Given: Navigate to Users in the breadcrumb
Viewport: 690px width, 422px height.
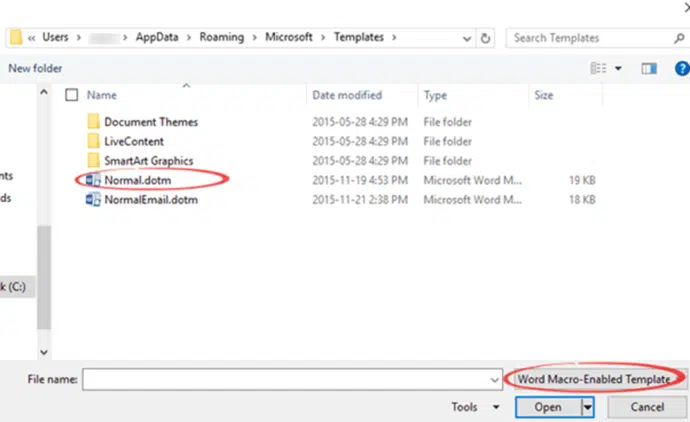Looking at the screenshot, I should [55, 37].
